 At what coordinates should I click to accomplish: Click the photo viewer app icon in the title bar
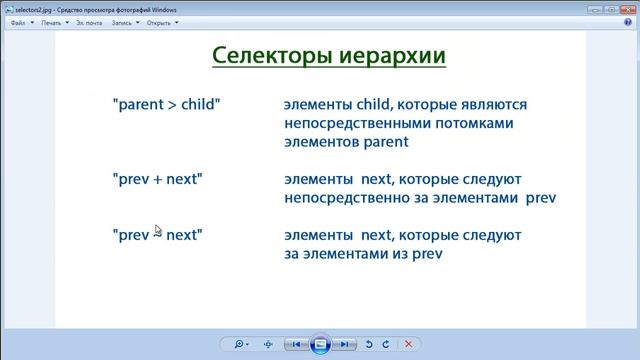[9, 10]
